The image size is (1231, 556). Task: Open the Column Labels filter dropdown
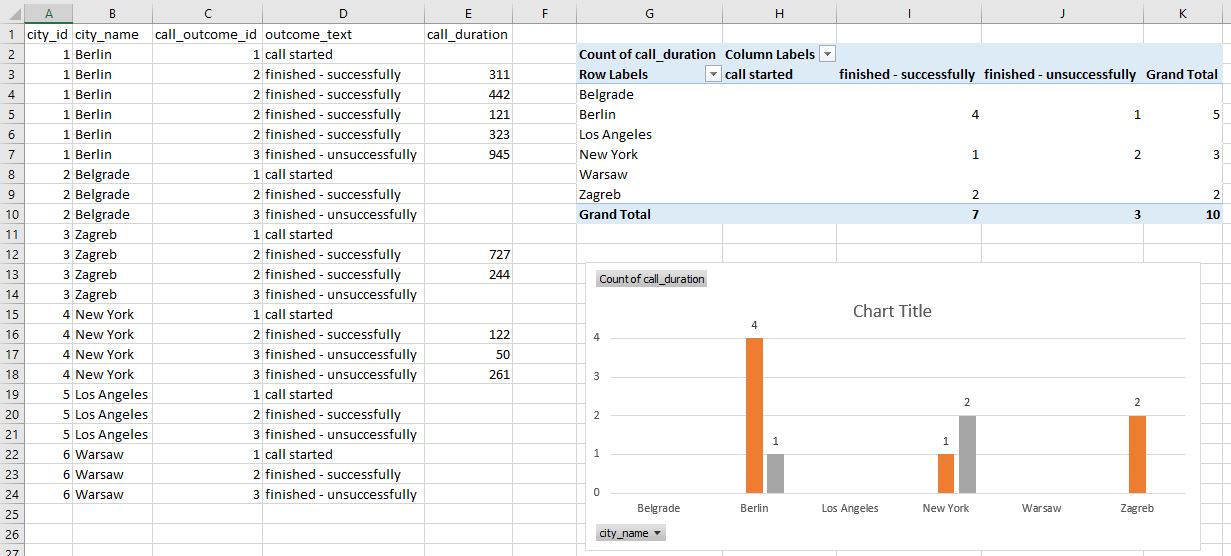click(x=827, y=54)
